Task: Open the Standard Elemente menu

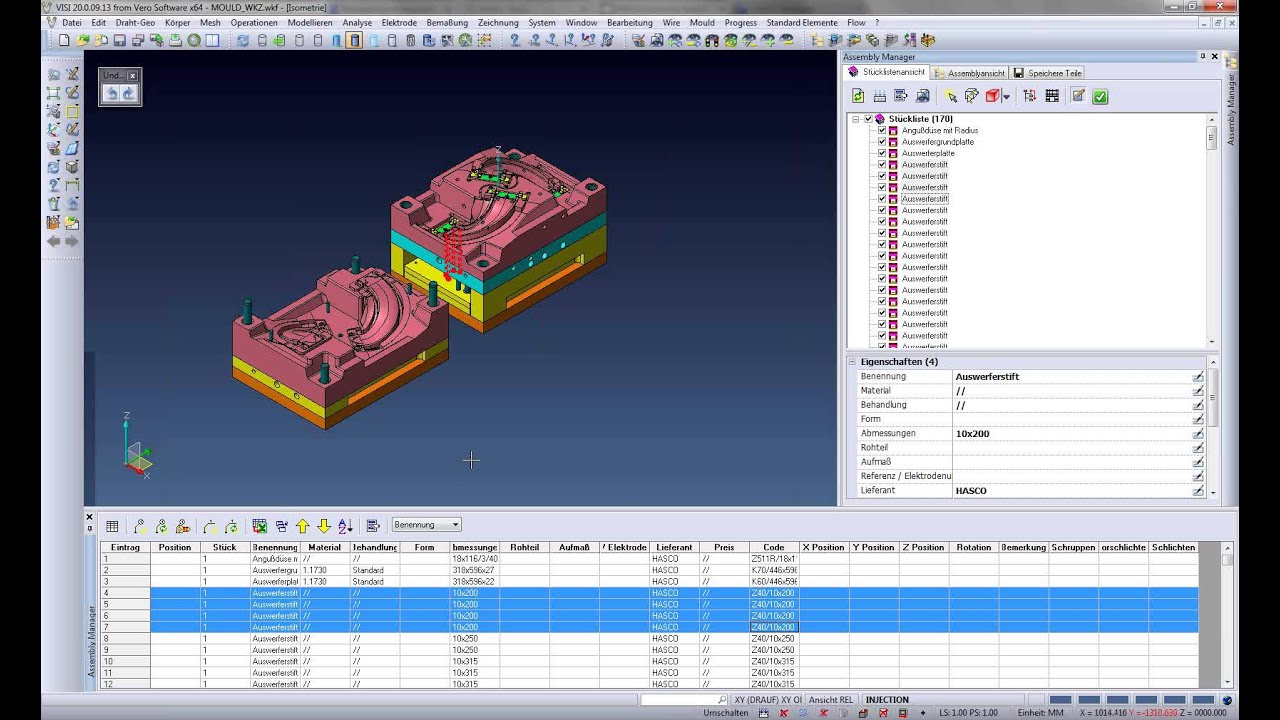Action: pyautogui.click(x=802, y=22)
